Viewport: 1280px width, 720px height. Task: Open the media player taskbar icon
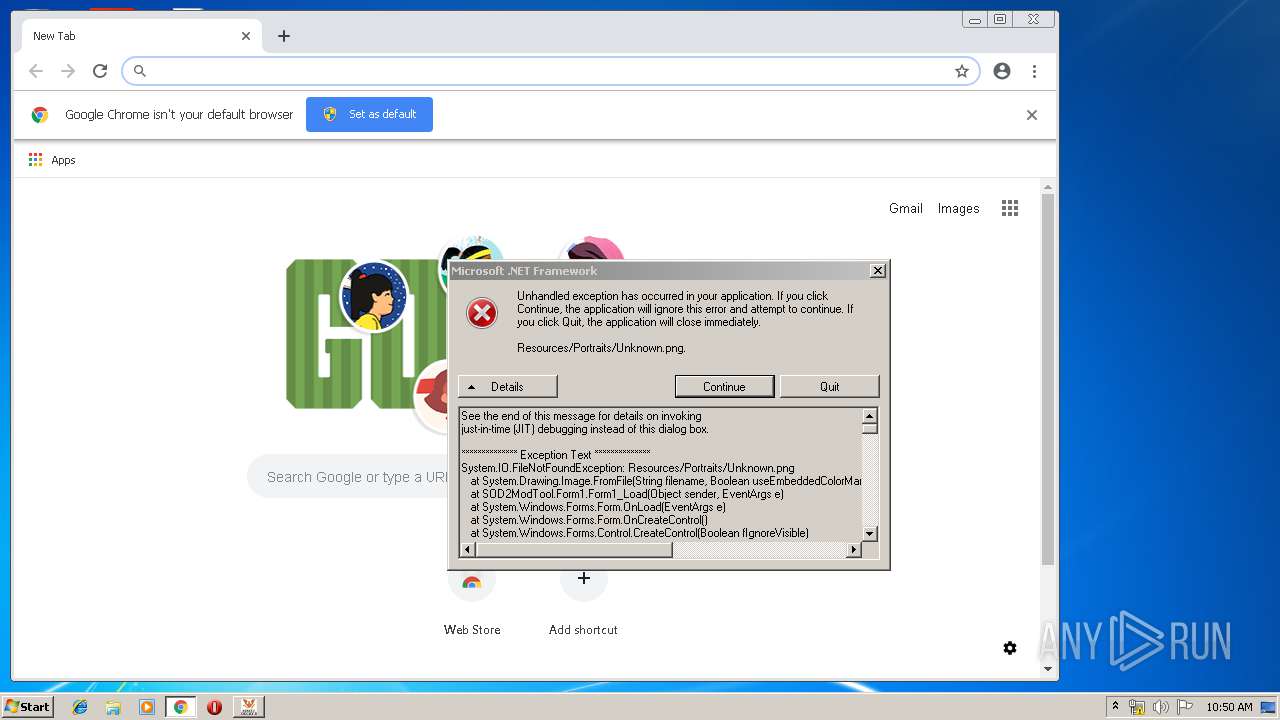click(147, 707)
